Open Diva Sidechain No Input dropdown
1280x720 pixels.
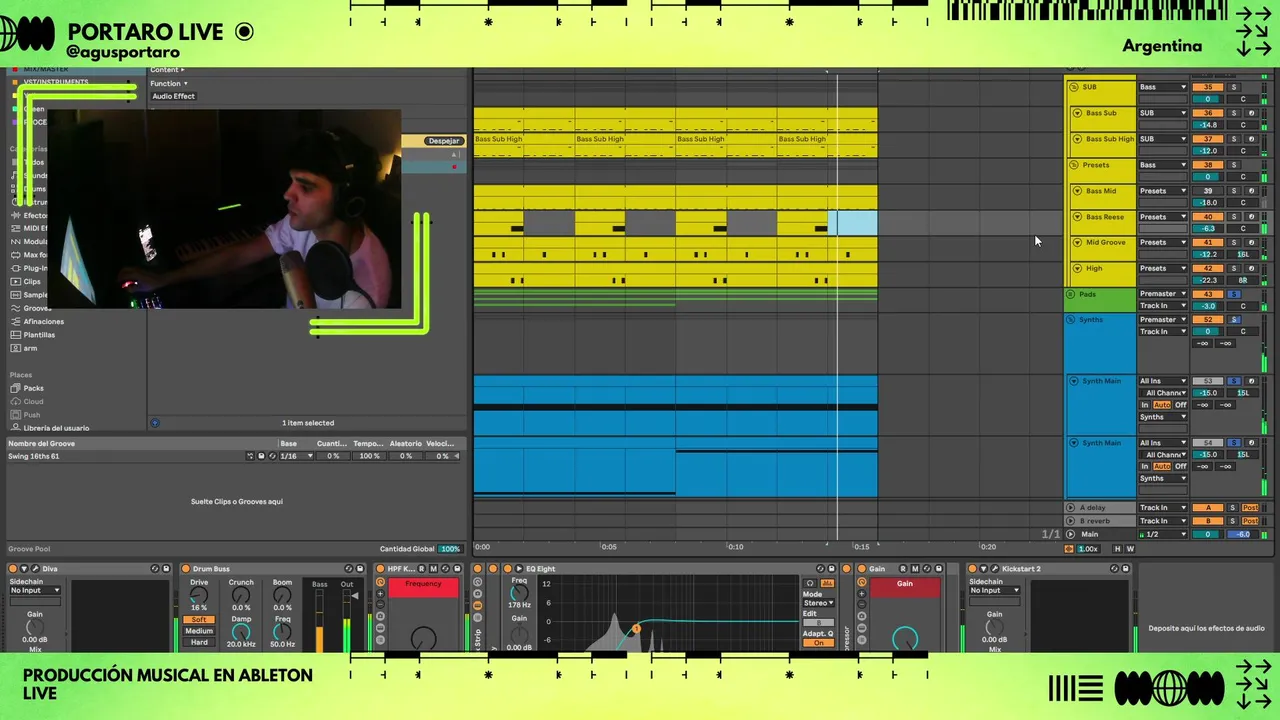35,590
